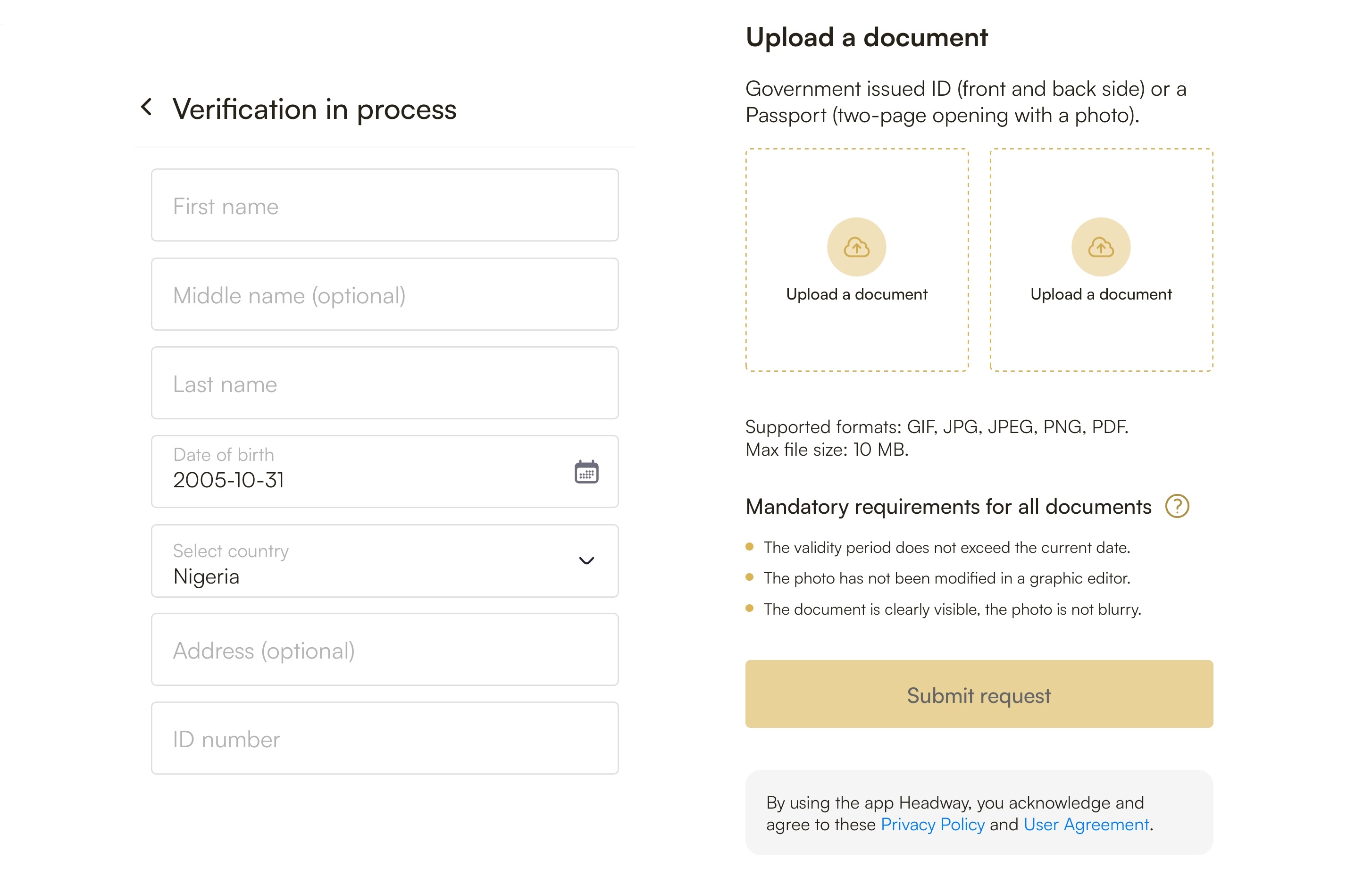Submit the verification request
The image size is (1372, 885).
point(979,694)
